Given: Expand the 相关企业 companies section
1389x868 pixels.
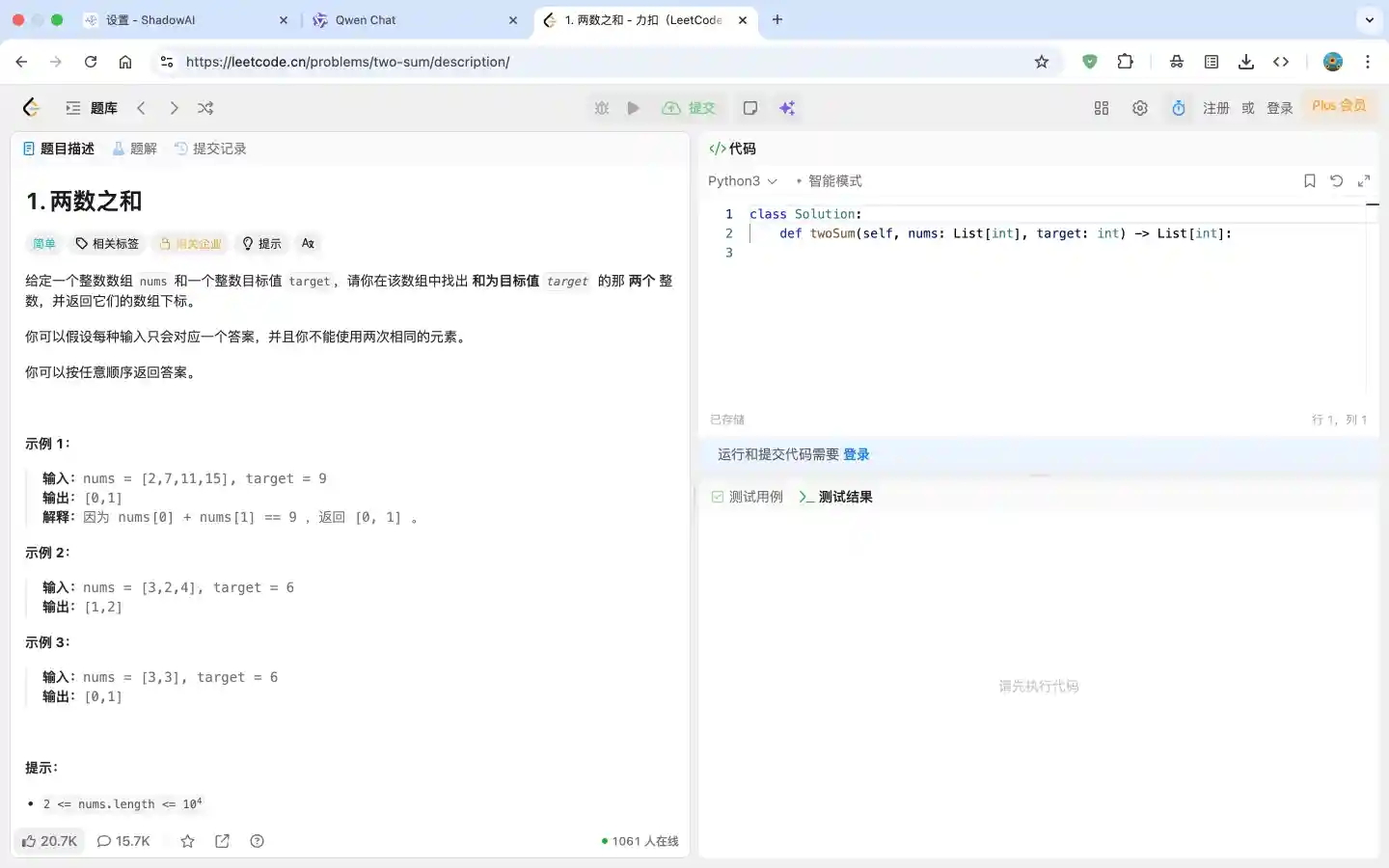Looking at the screenshot, I should point(190,244).
